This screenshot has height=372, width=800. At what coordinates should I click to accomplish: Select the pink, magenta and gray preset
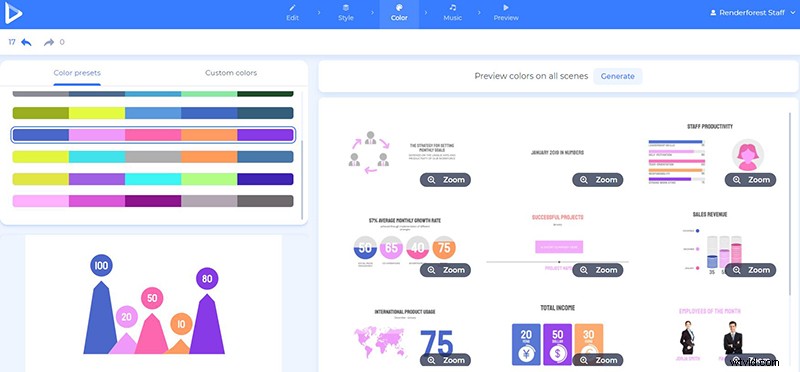[x=153, y=201]
